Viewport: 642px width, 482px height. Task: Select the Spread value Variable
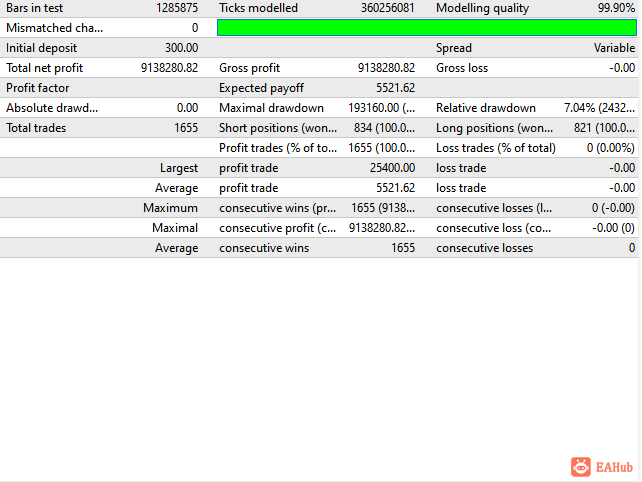point(615,48)
